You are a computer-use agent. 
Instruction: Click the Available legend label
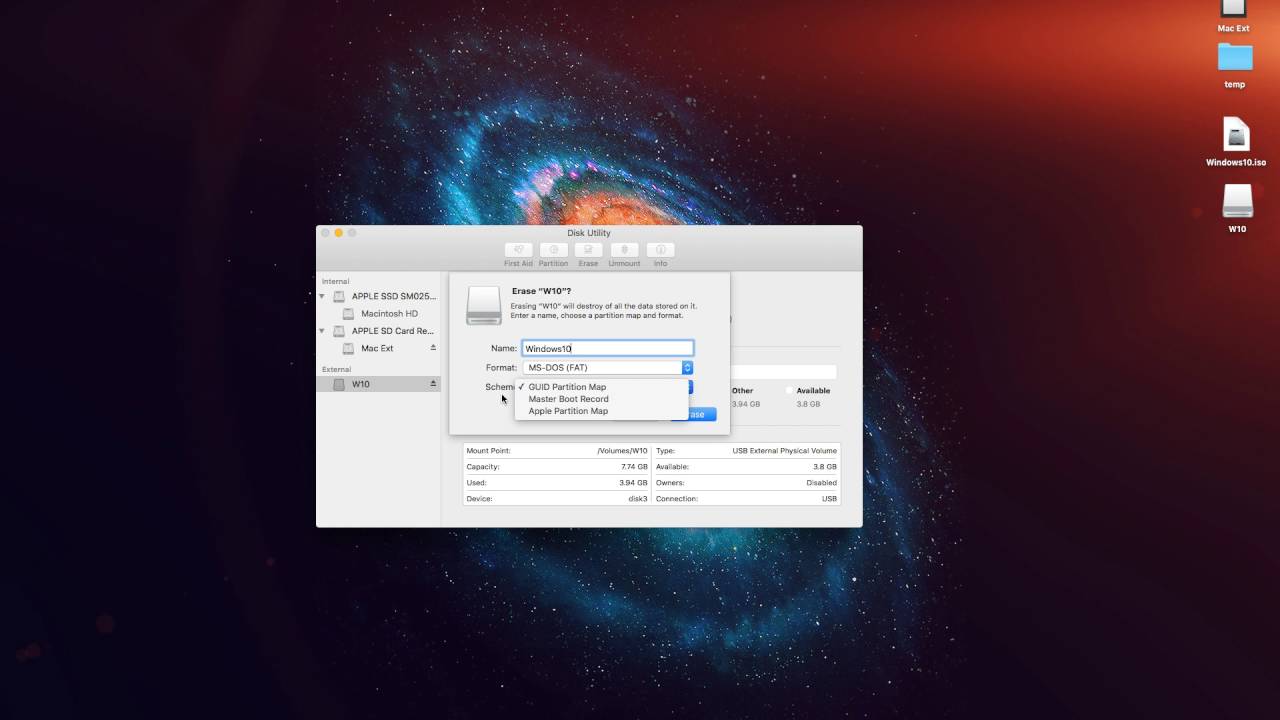click(813, 391)
